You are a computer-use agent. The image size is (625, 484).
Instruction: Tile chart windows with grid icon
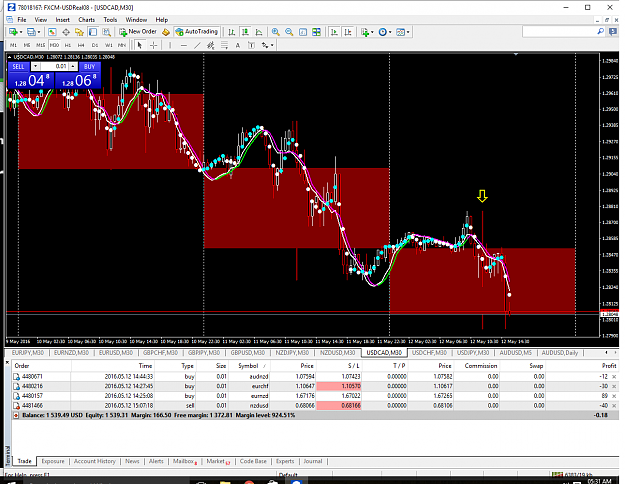click(x=316, y=32)
